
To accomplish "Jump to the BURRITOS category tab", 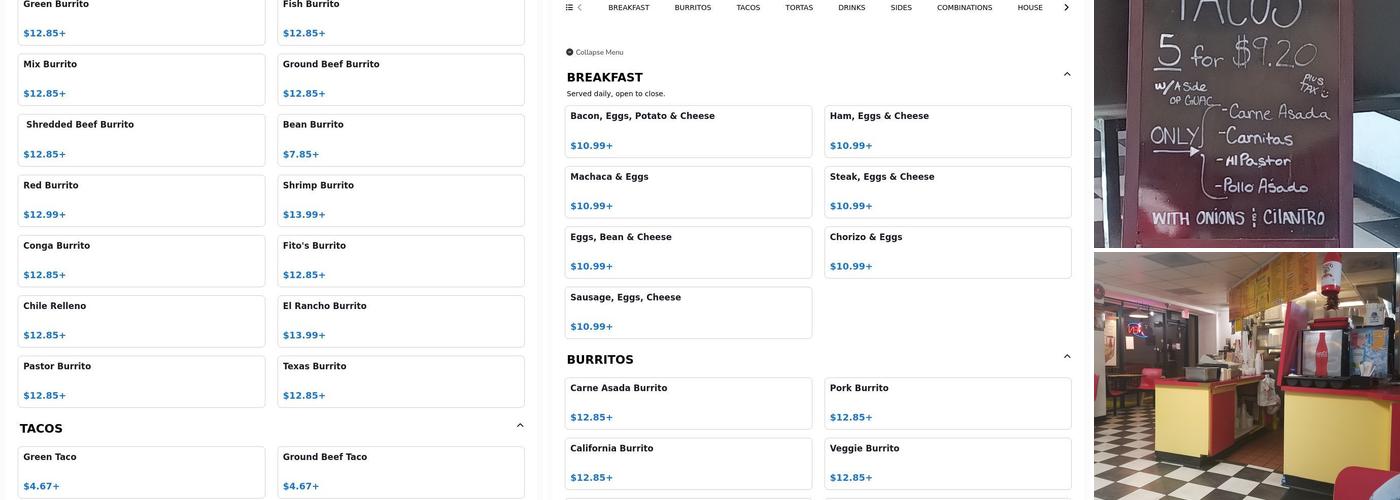I will (693, 7).
